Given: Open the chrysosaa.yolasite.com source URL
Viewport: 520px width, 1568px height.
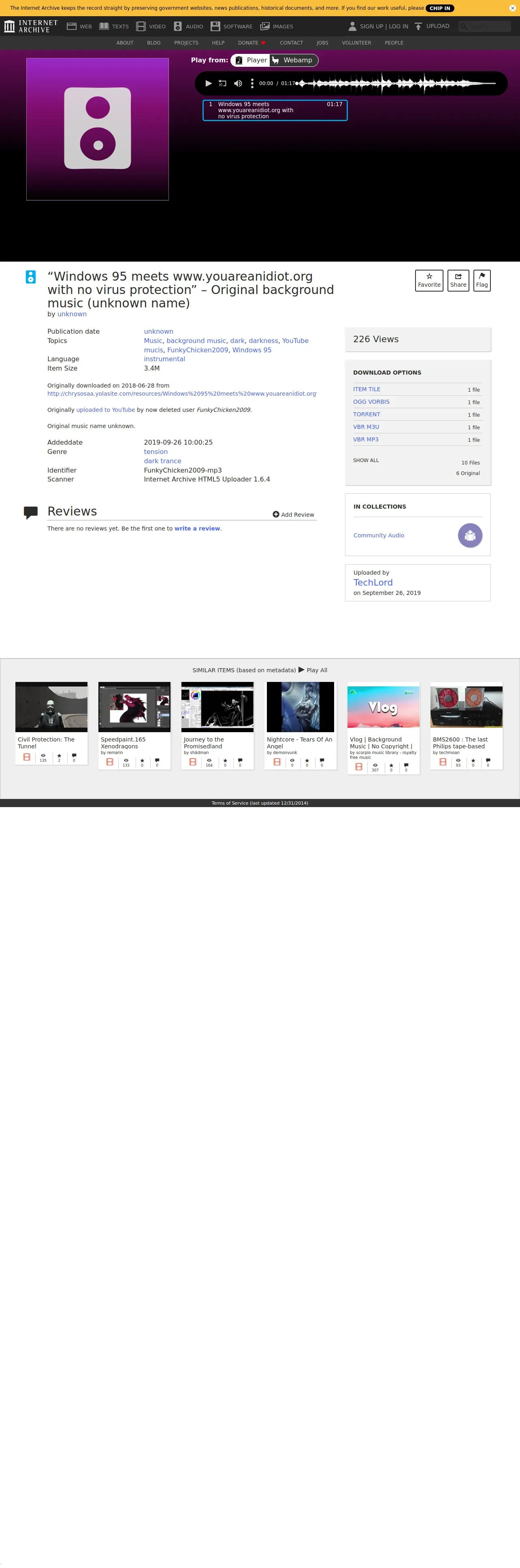Looking at the screenshot, I should (182, 394).
